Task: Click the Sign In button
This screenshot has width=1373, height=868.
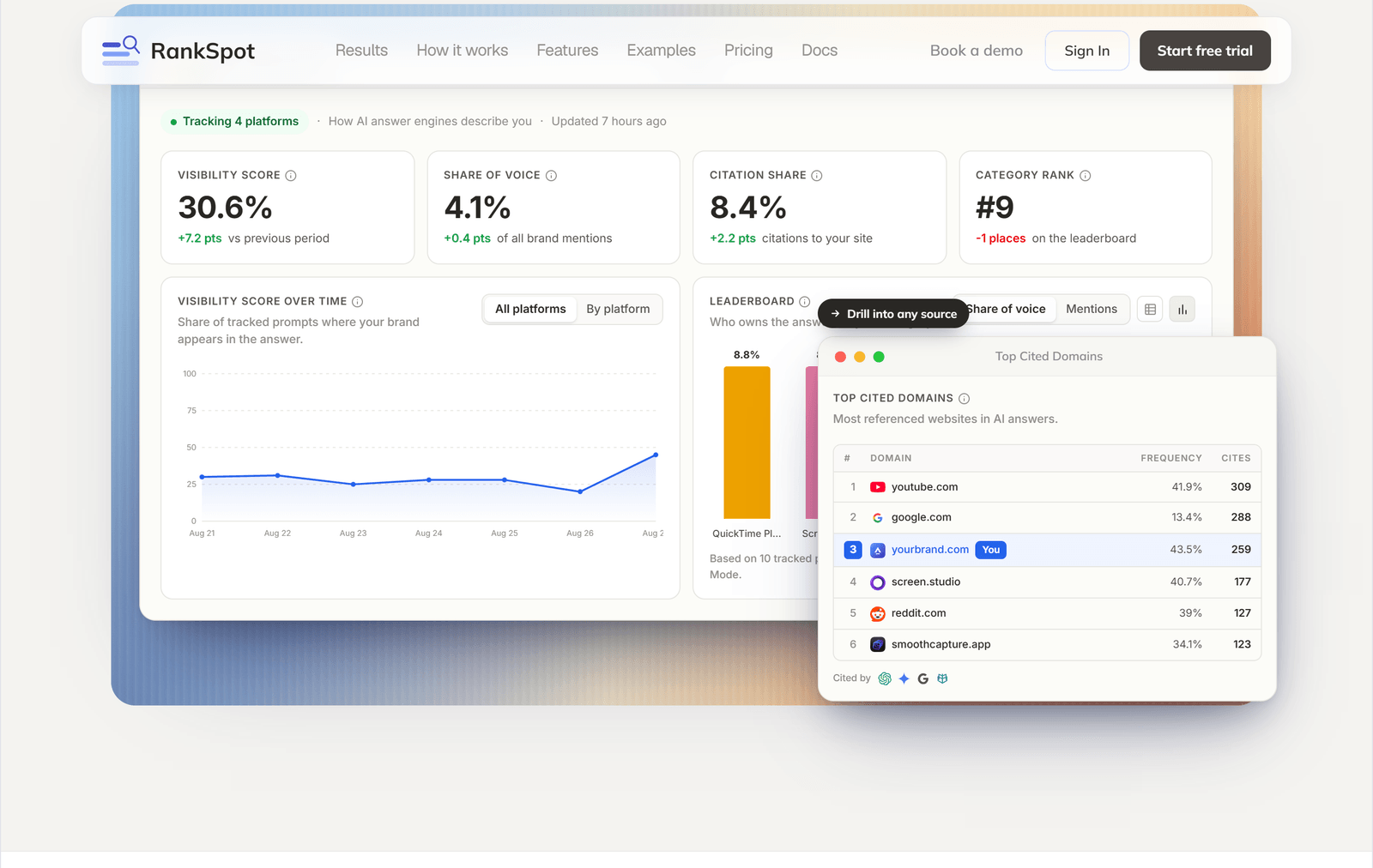Action: pos(1087,51)
